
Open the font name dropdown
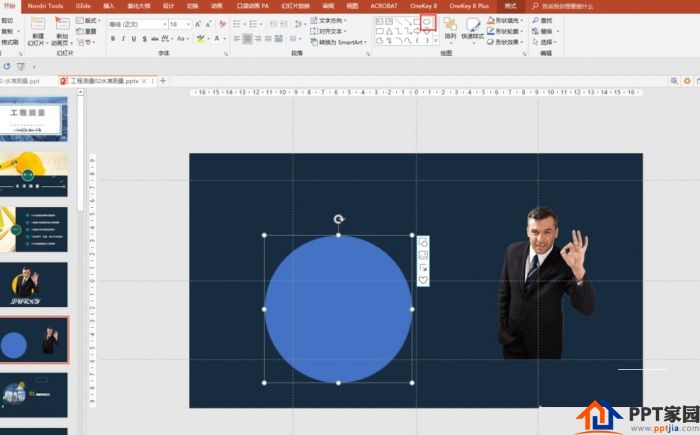[138, 24]
